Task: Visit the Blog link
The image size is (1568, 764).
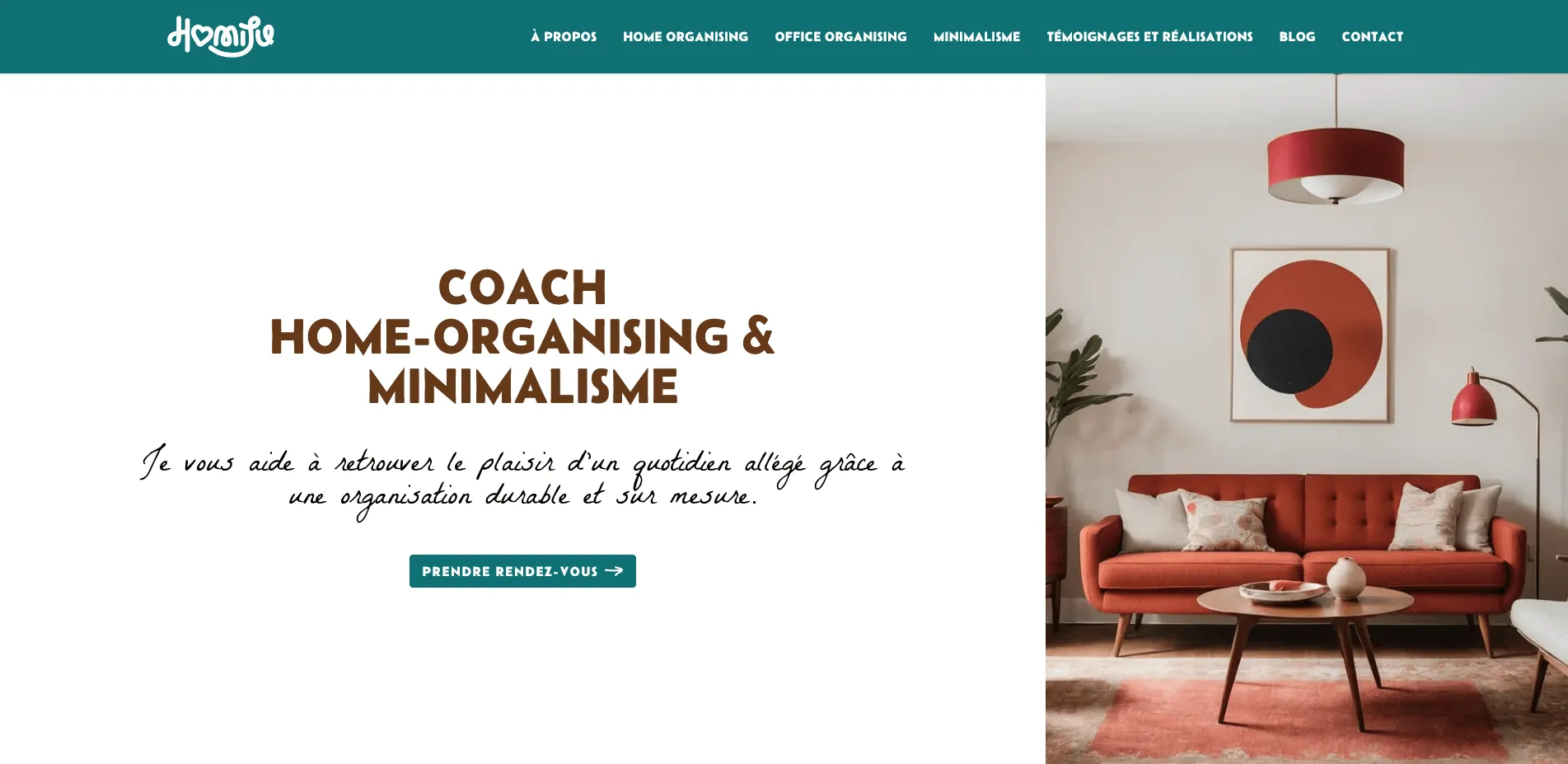Action: 1297,36
